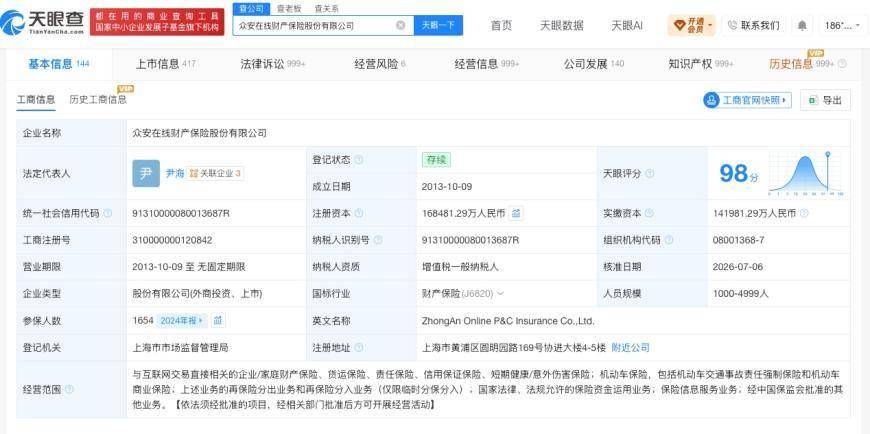Screen dimensions: 870x434
Task: Click the info icon after 141981.29万人民币
Action: (804, 213)
